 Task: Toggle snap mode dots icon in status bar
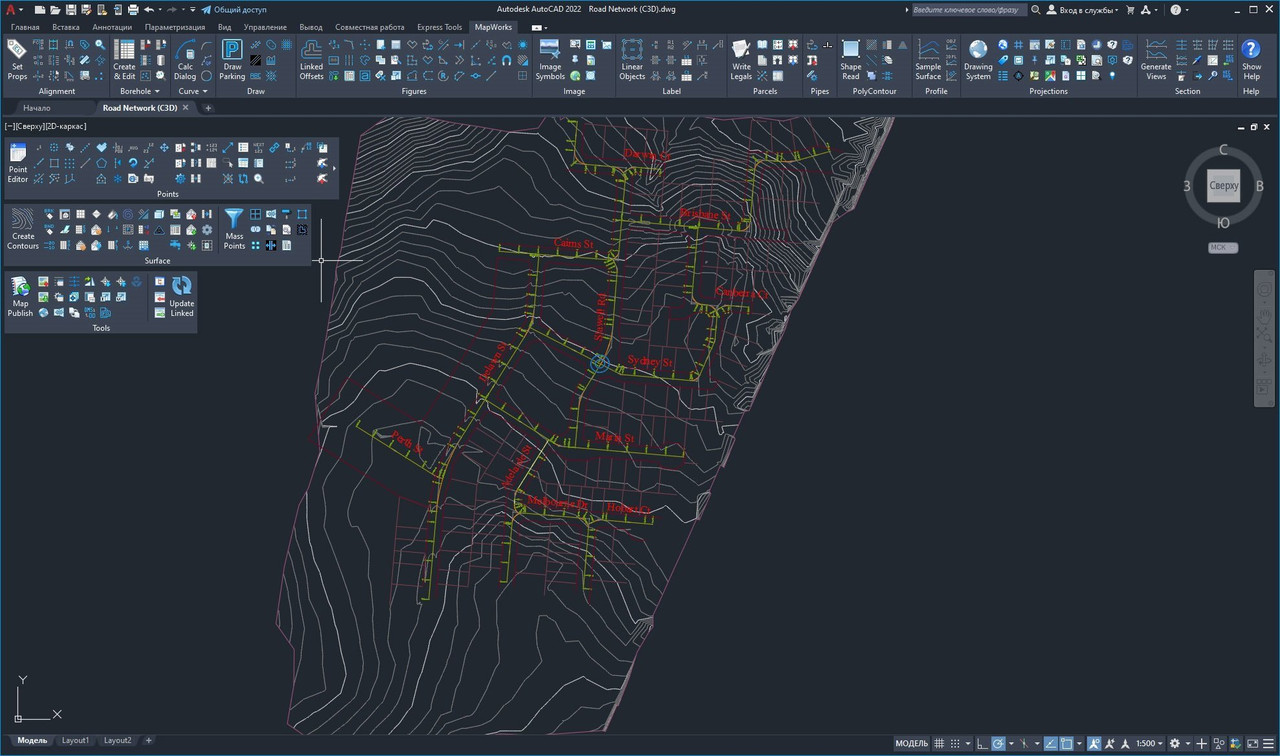tap(955, 744)
